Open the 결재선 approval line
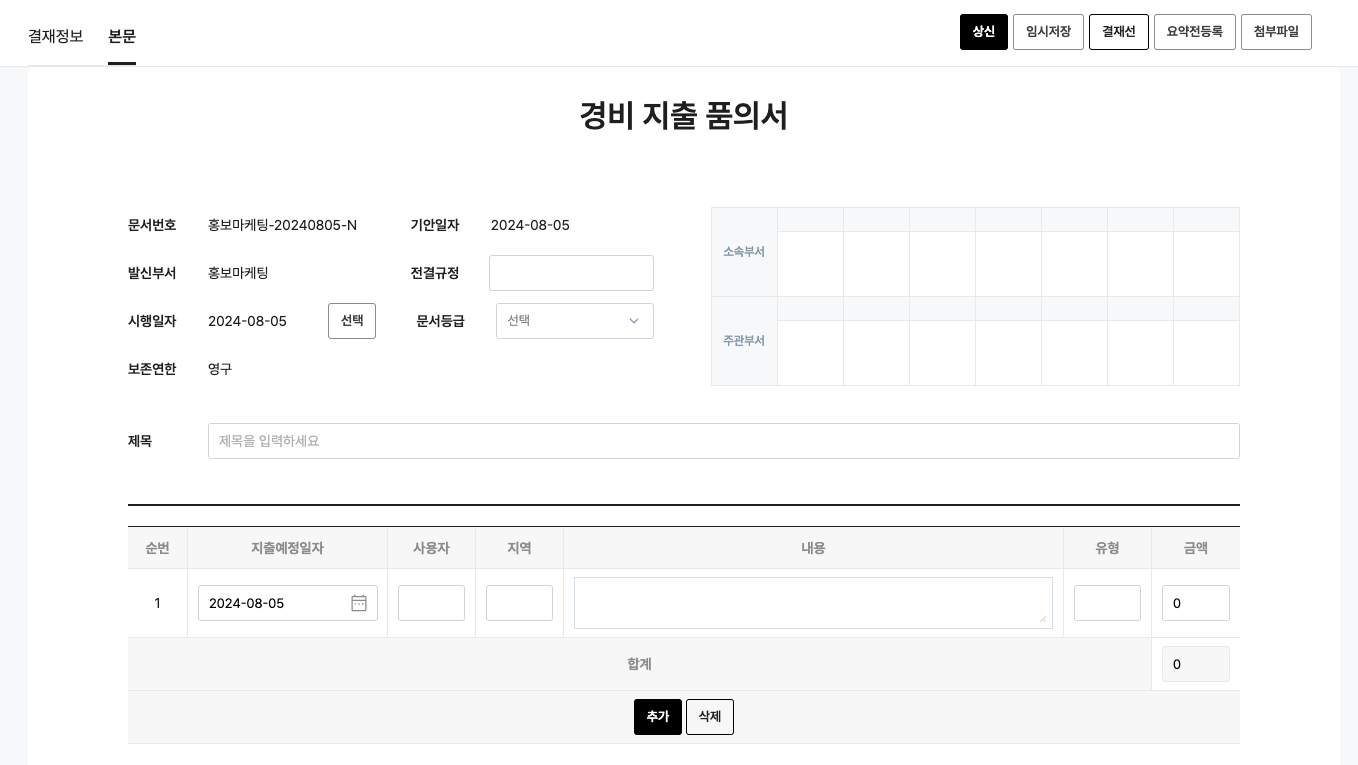The width and height of the screenshot is (1358, 765). coord(1118,32)
